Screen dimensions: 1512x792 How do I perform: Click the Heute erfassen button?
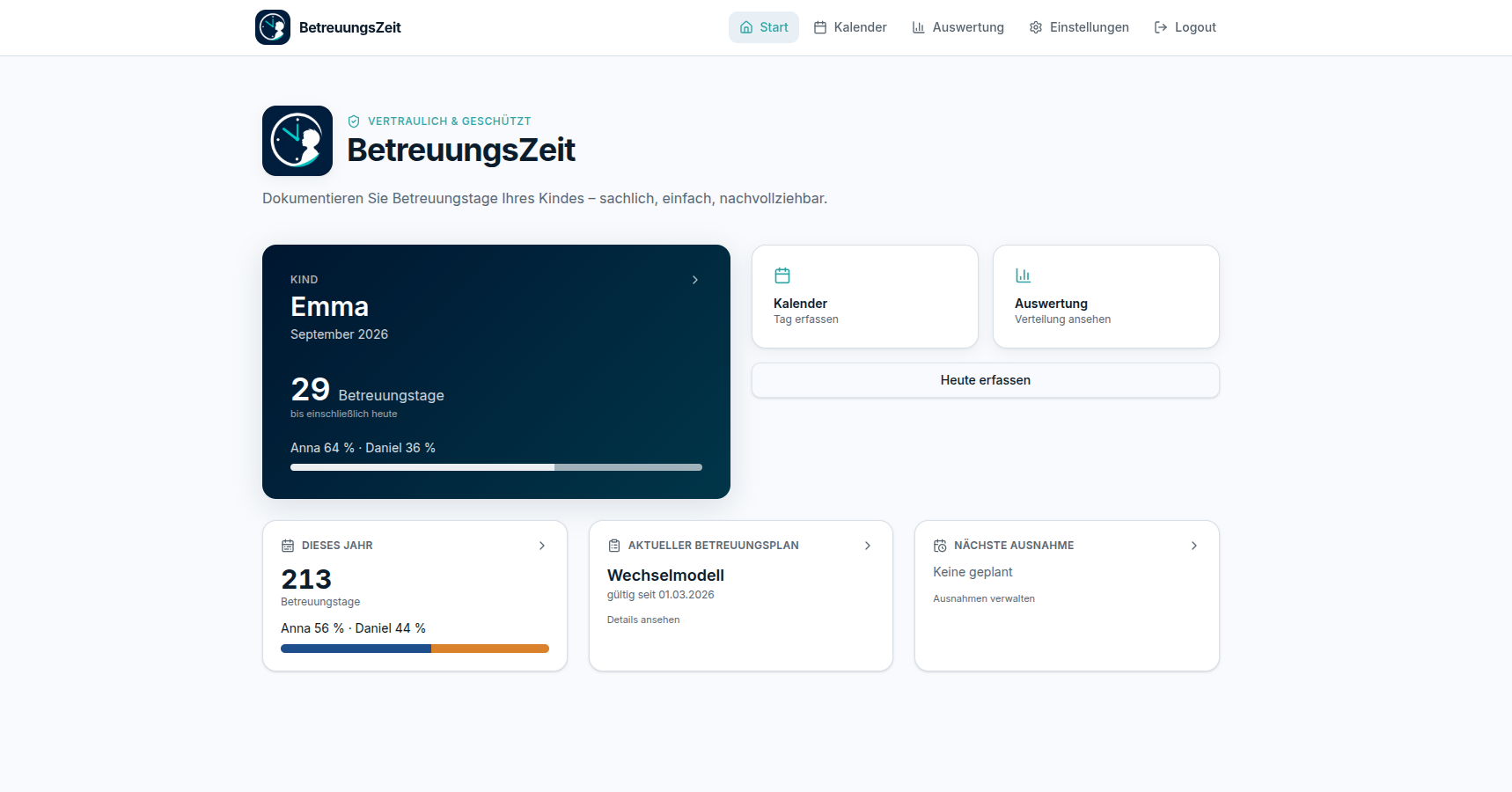tap(986, 380)
